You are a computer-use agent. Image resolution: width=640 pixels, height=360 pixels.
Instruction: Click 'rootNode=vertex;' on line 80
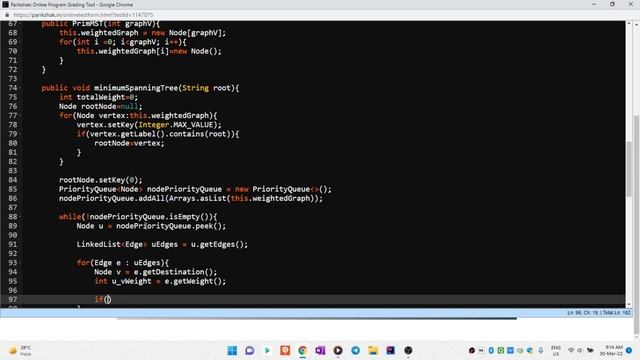tap(129, 143)
